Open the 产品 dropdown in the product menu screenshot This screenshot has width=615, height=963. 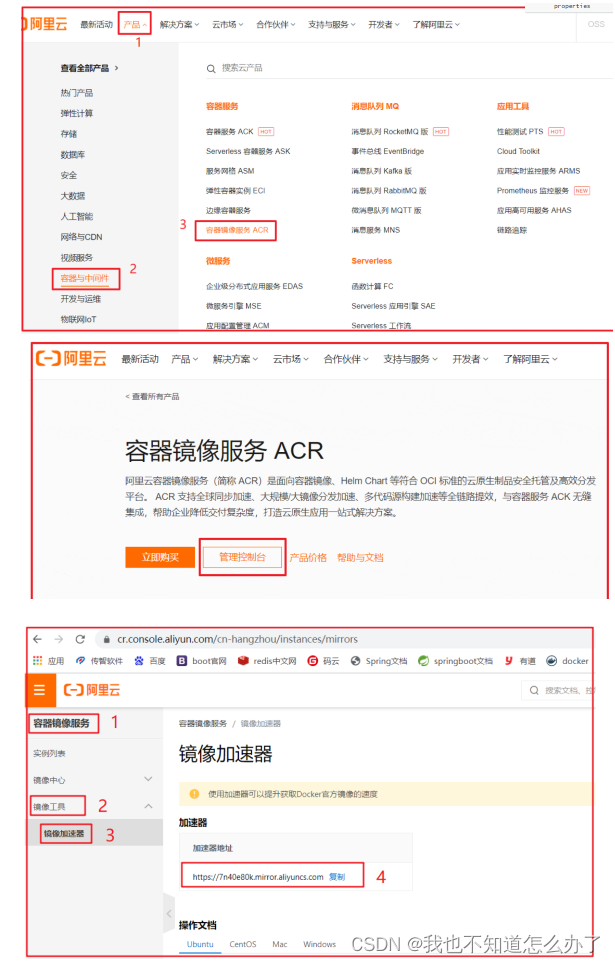point(135,25)
